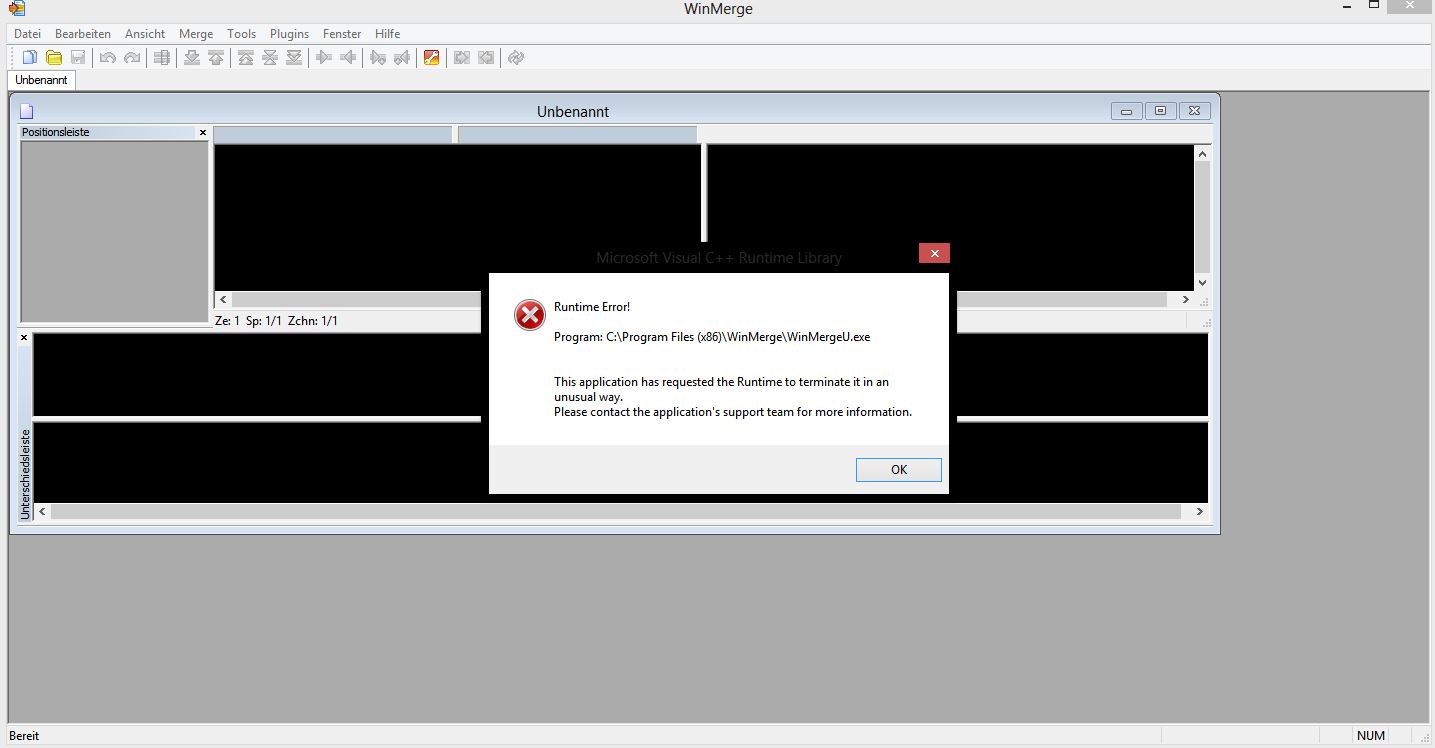Viewport: 1435px width, 748px height.
Task: Click the Copy All Right toolbar icon
Action: [462, 58]
